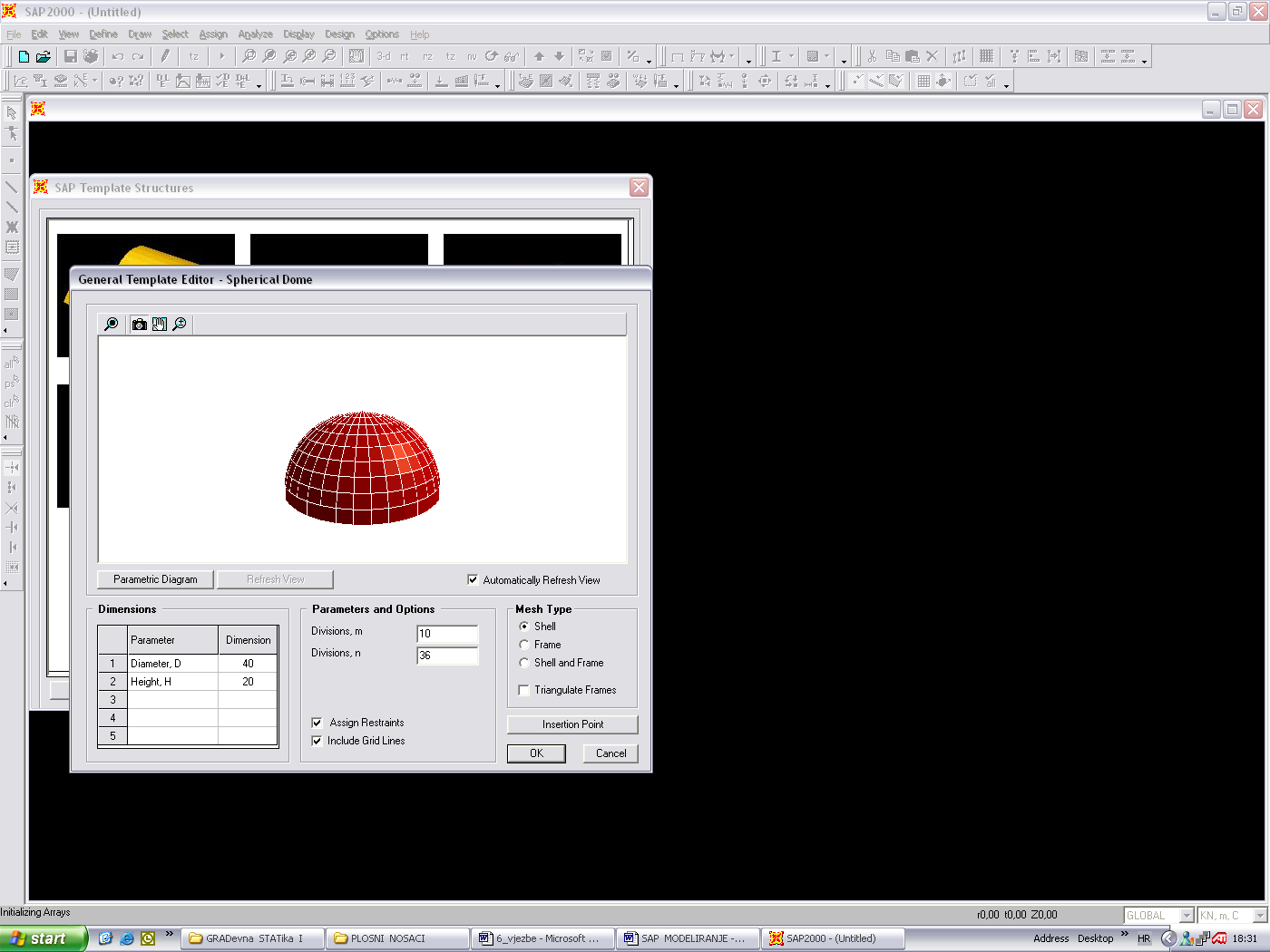Select the Frame mesh type radio button

(x=523, y=645)
